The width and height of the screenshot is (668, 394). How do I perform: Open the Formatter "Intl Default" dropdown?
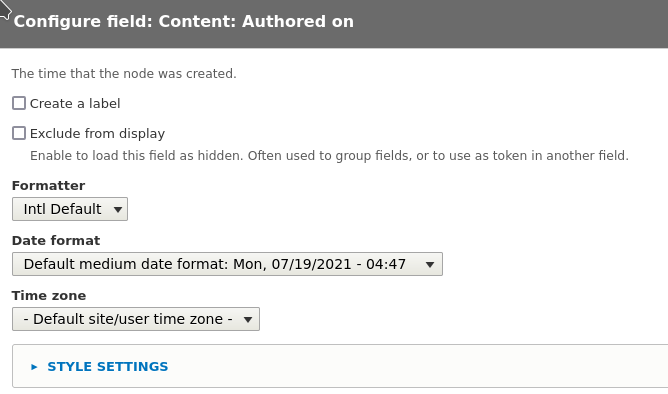(70, 209)
